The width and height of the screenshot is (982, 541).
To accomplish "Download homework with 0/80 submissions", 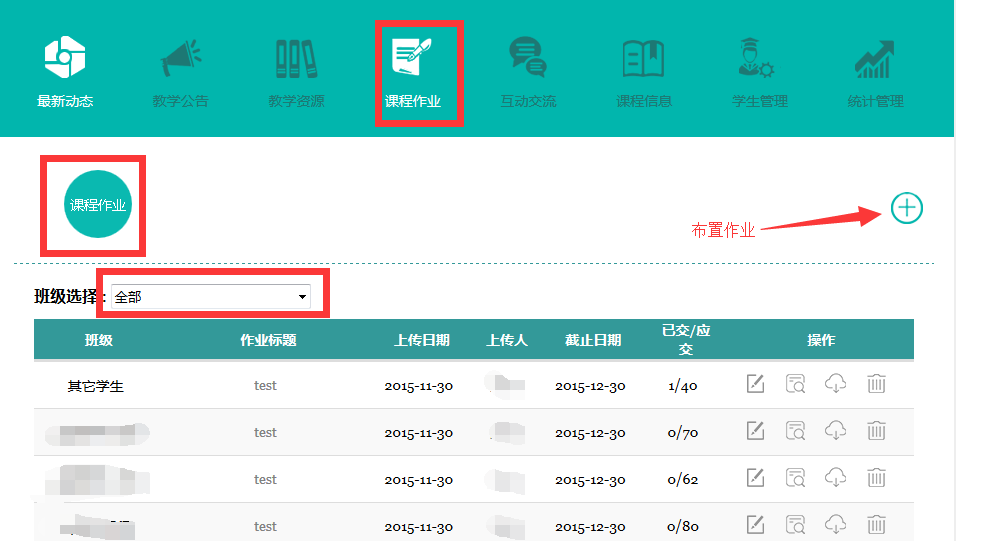I will pyautogui.click(x=835, y=524).
